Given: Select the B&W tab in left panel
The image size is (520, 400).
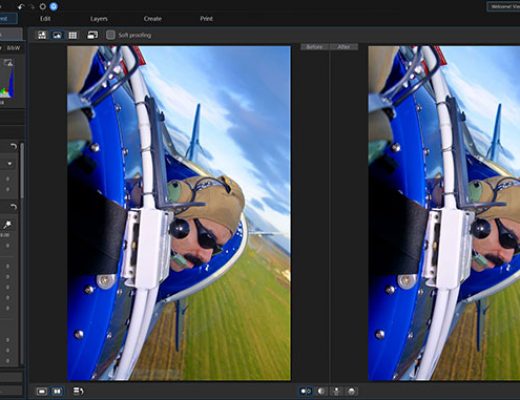Looking at the screenshot, I should [13, 48].
